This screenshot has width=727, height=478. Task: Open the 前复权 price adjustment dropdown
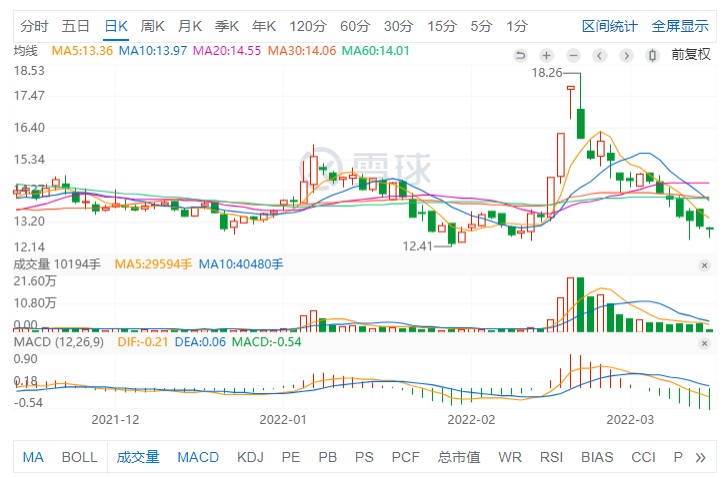[690, 54]
